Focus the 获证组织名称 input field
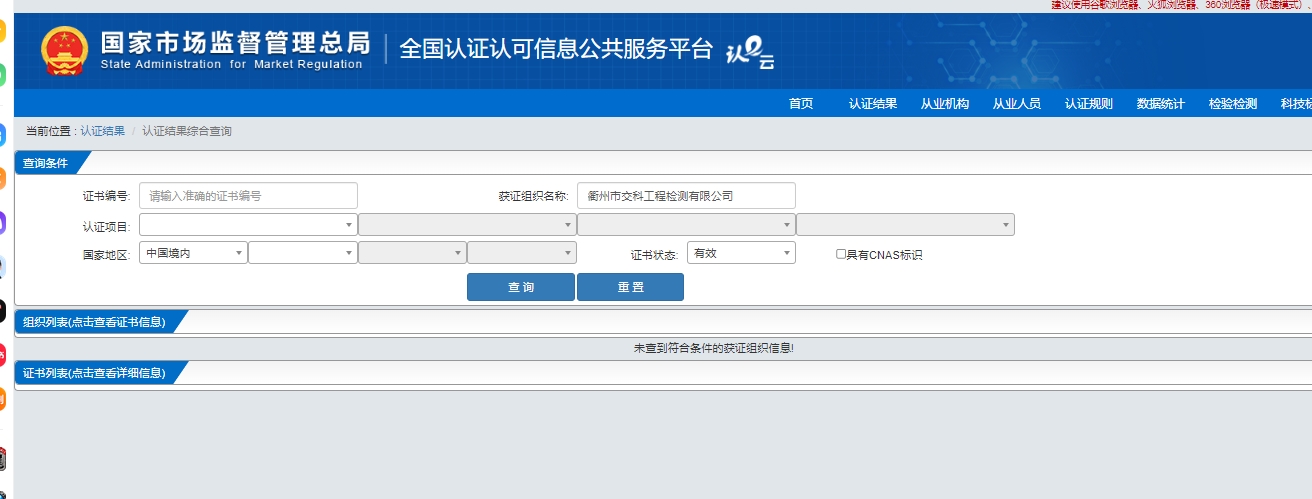The width and height of the screenshot is (1312, 499). [x=686, y=196]
